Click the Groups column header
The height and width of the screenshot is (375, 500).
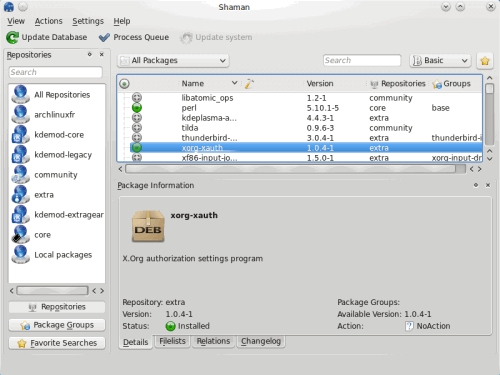(x=452, y=84)
